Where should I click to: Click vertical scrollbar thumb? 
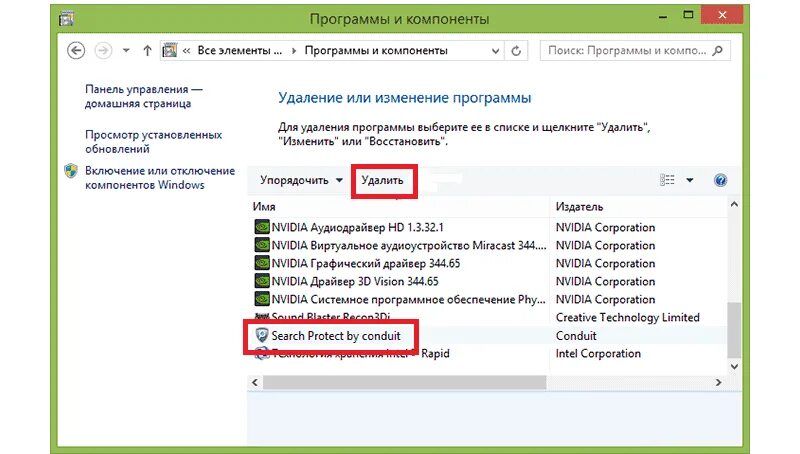coord(734,330)
